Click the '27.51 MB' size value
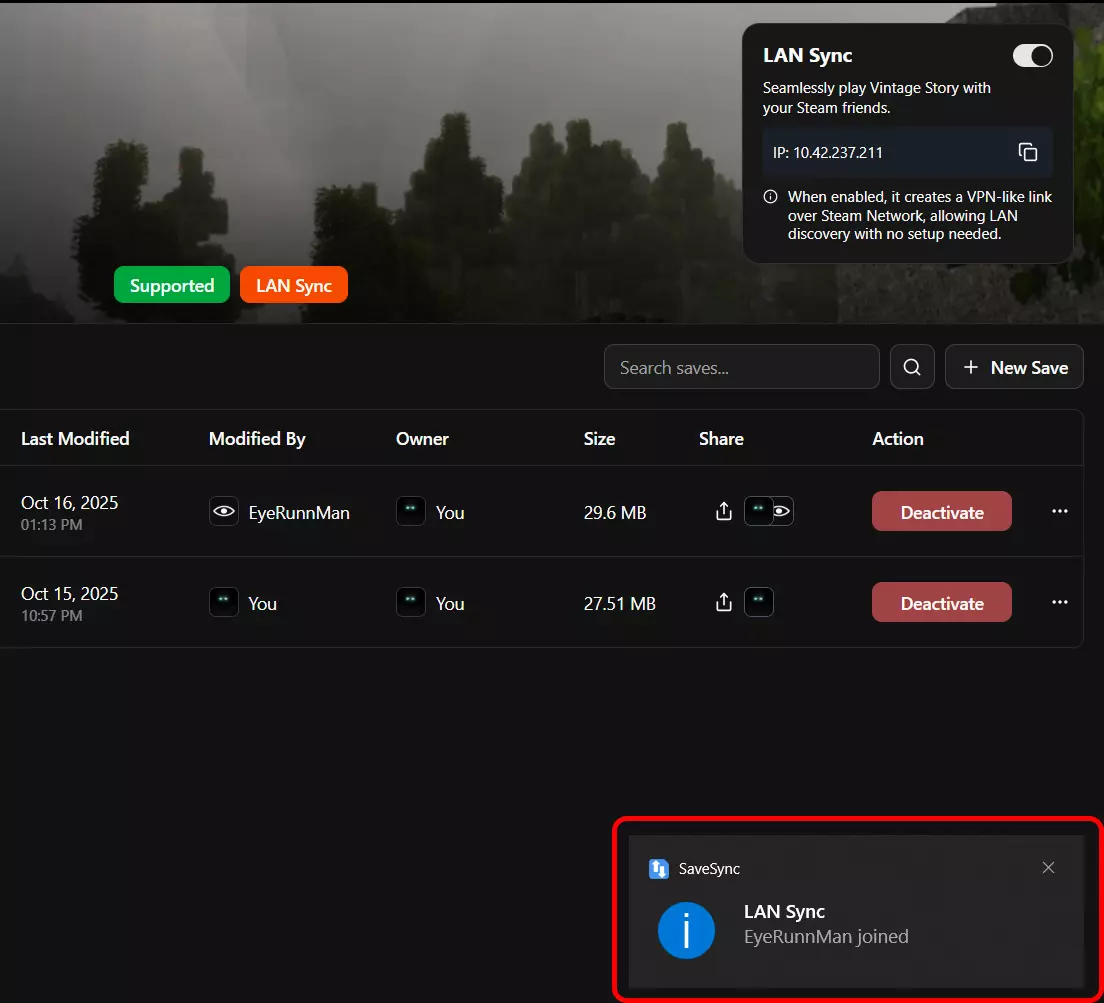This screenshot has width=1104, height=1003. (x=620, y=603)
